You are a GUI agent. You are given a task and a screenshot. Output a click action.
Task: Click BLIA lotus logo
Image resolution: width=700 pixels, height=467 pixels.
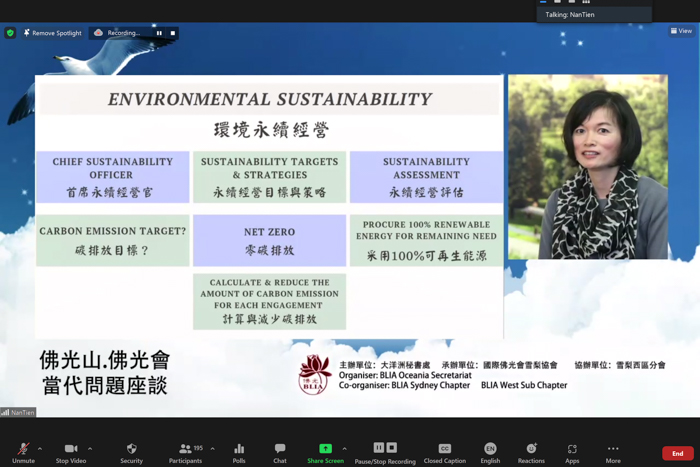coord(315,374)
